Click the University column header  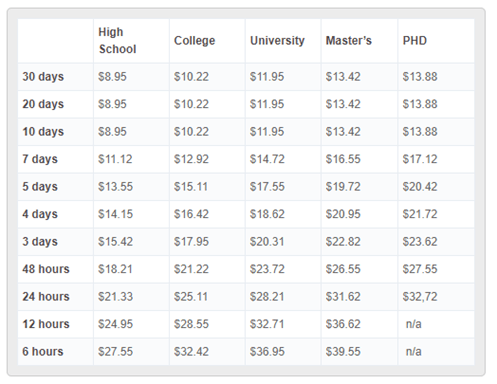(x=277, y=41)
